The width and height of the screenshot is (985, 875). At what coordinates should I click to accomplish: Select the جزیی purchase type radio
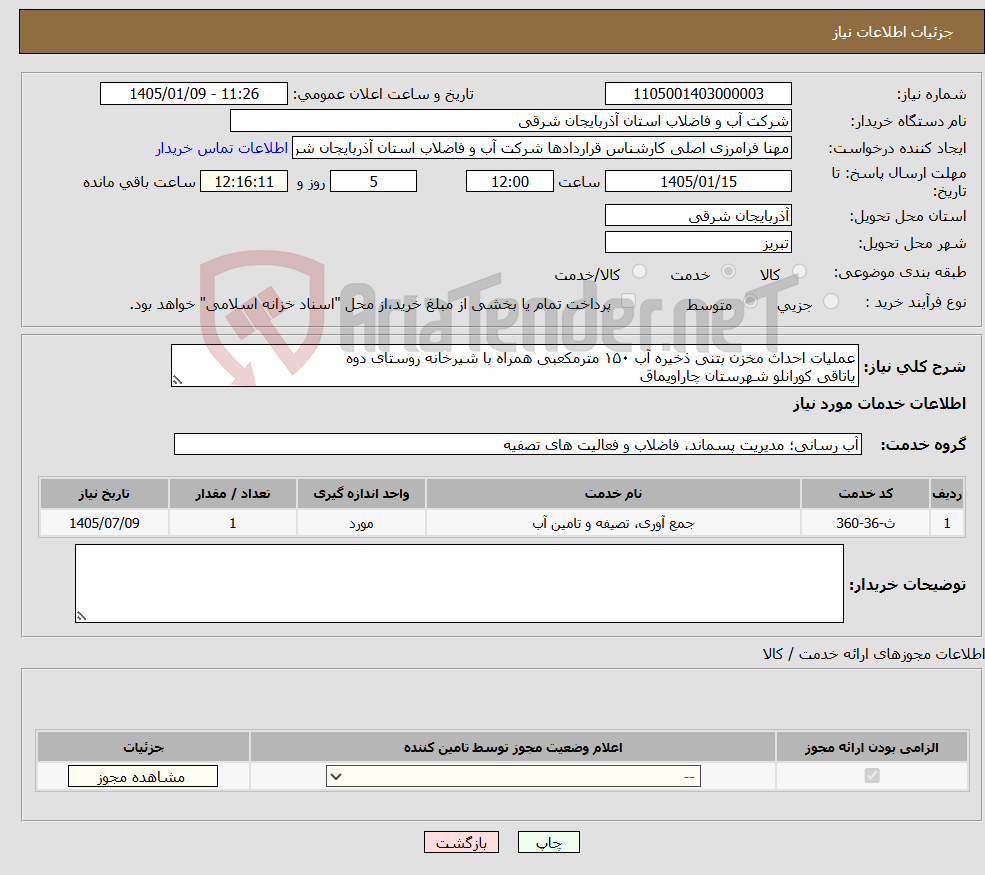pyautogui.click(x=830, y=302)
